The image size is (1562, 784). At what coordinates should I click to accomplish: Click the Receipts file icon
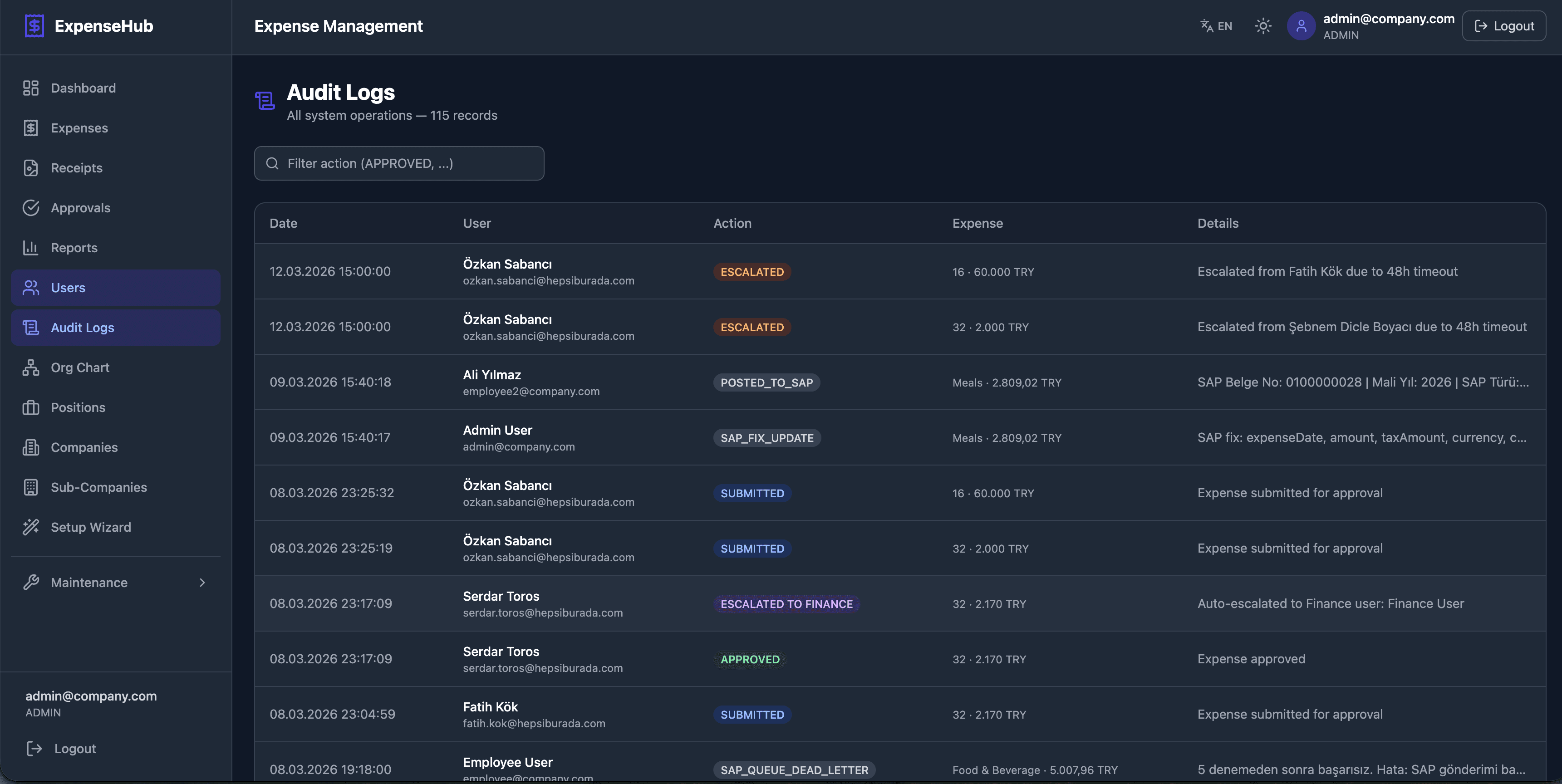pos(31,168)
